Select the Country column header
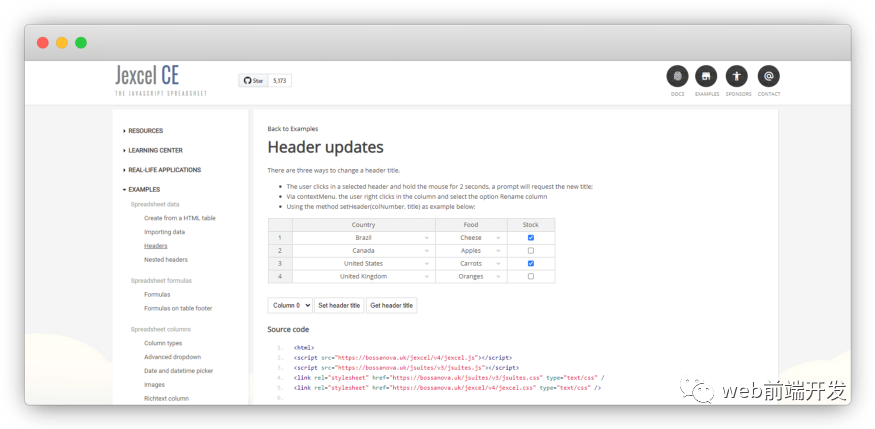The image size is (875, 429). [x=364, y=225]
